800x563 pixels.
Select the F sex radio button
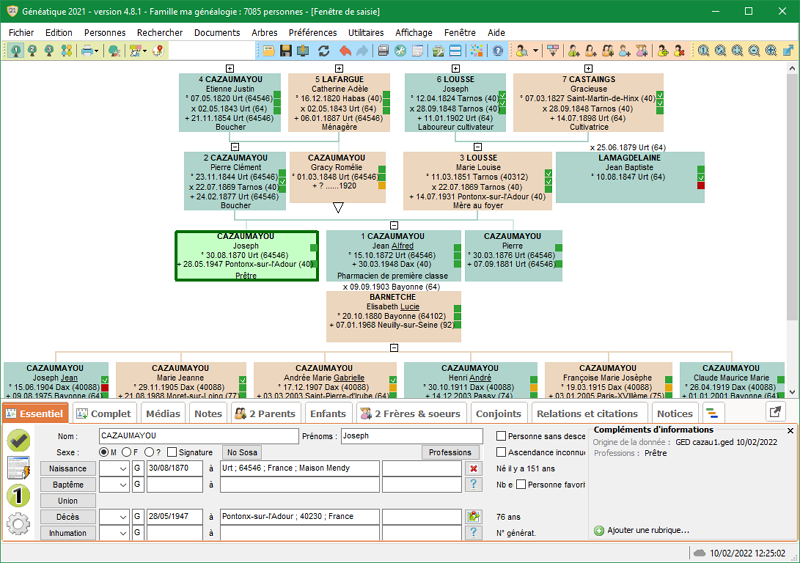pyautogui.click(x=127, y=452)
